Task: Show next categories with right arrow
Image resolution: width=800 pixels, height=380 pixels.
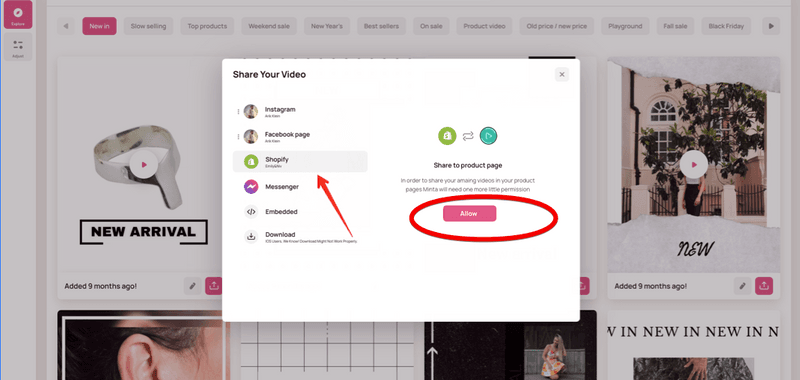Action: (771, 26)
